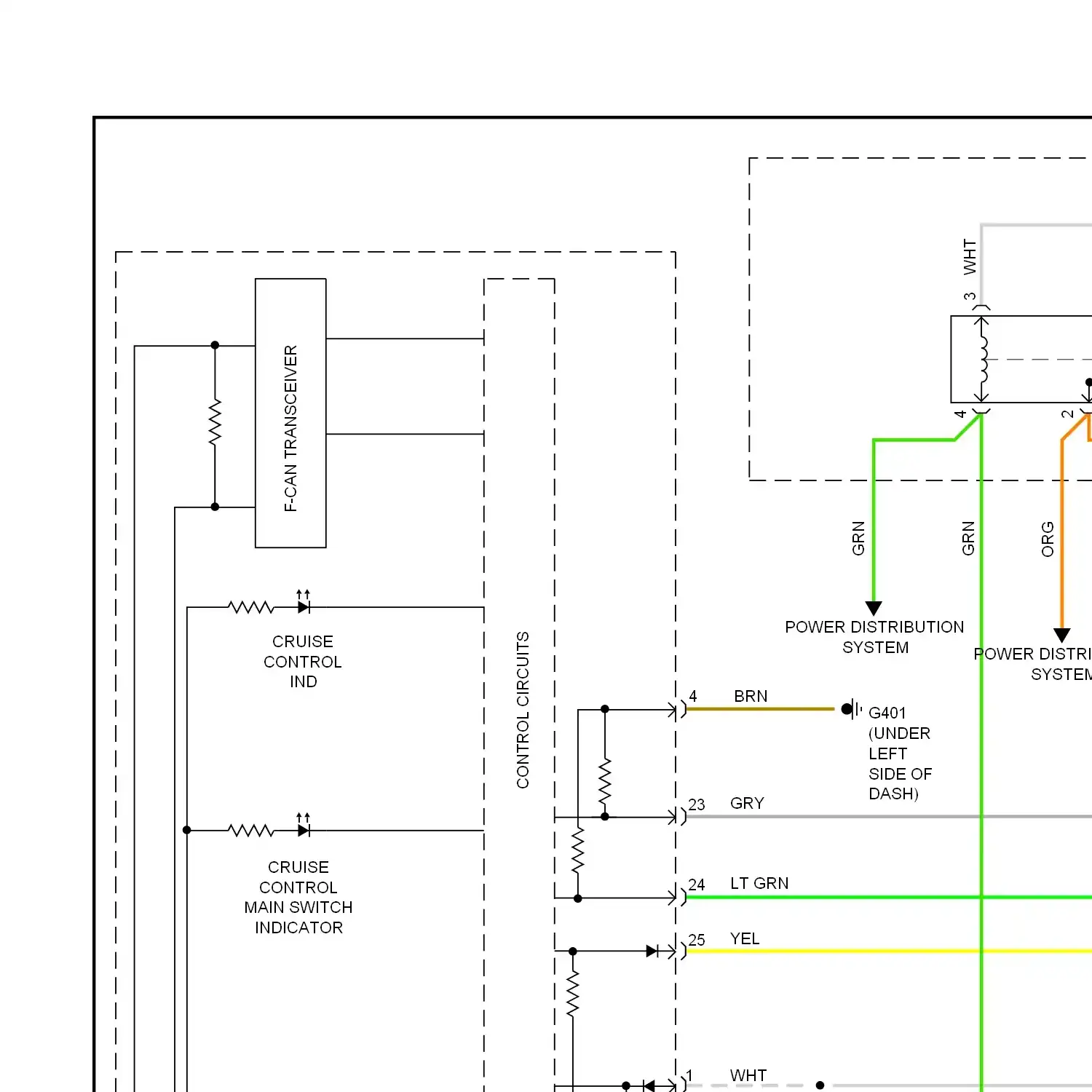Click the GRY wire label at pin 23
The height and width of the screenshot is (1092, 1092).
[x=747, y=803]
